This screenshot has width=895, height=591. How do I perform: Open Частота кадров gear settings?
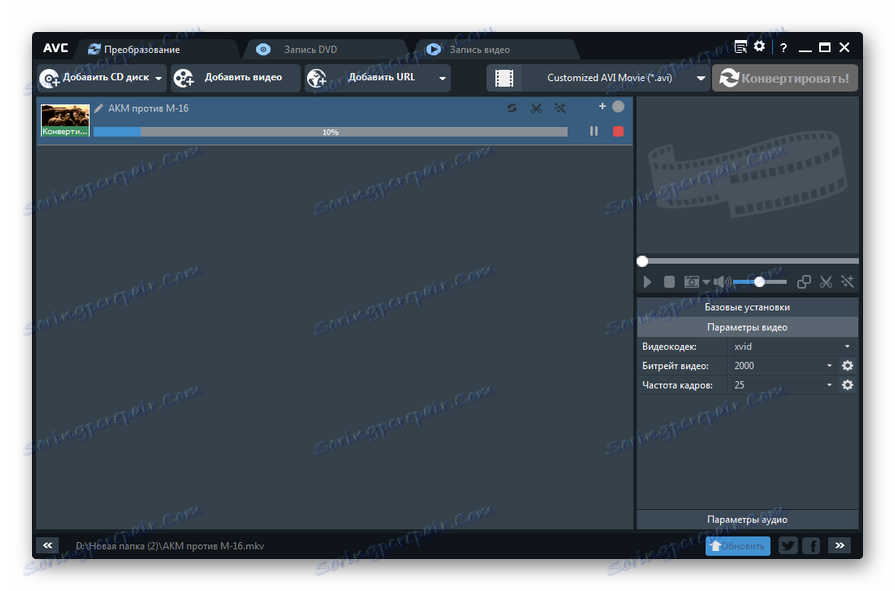848,385
